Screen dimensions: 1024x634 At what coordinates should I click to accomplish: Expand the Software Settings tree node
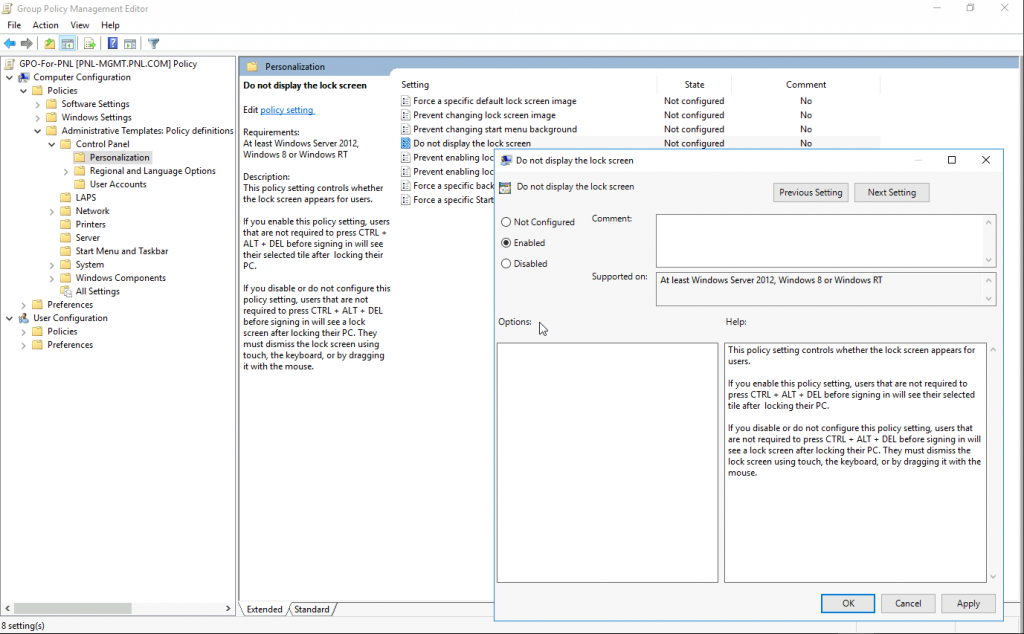38,104
